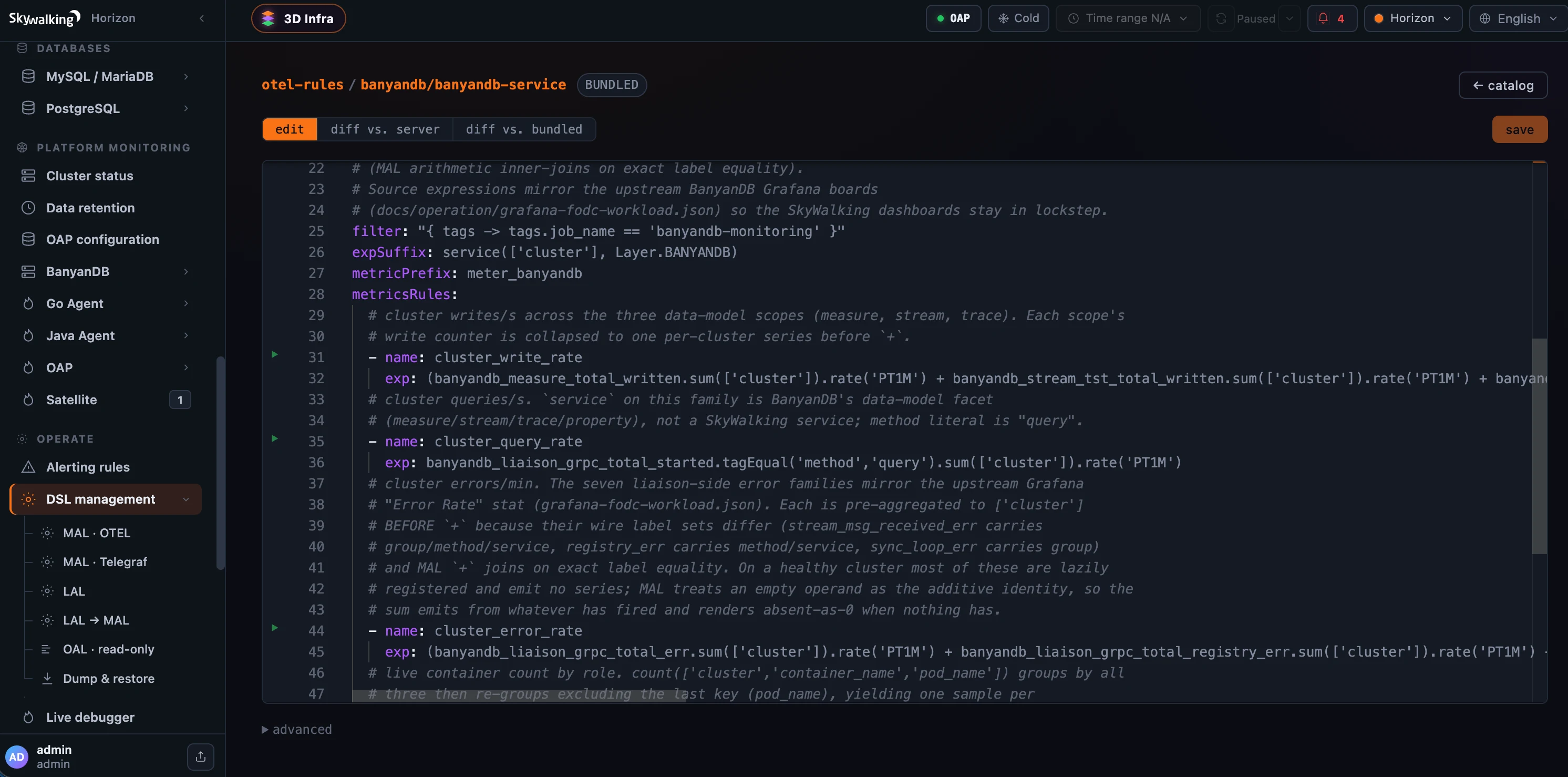Click the Live debugger flame icon
This screenshot has height=777, width=1568.
(x=28, y=717)
